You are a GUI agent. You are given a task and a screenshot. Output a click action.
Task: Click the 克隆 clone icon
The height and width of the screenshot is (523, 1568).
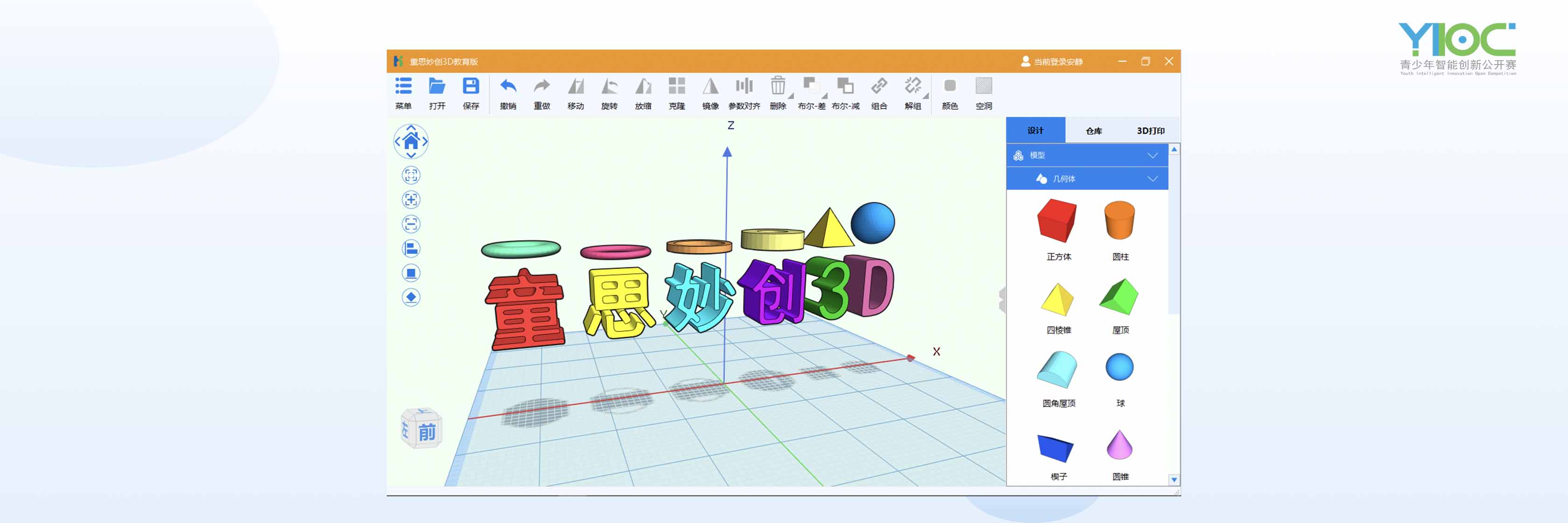676,86
